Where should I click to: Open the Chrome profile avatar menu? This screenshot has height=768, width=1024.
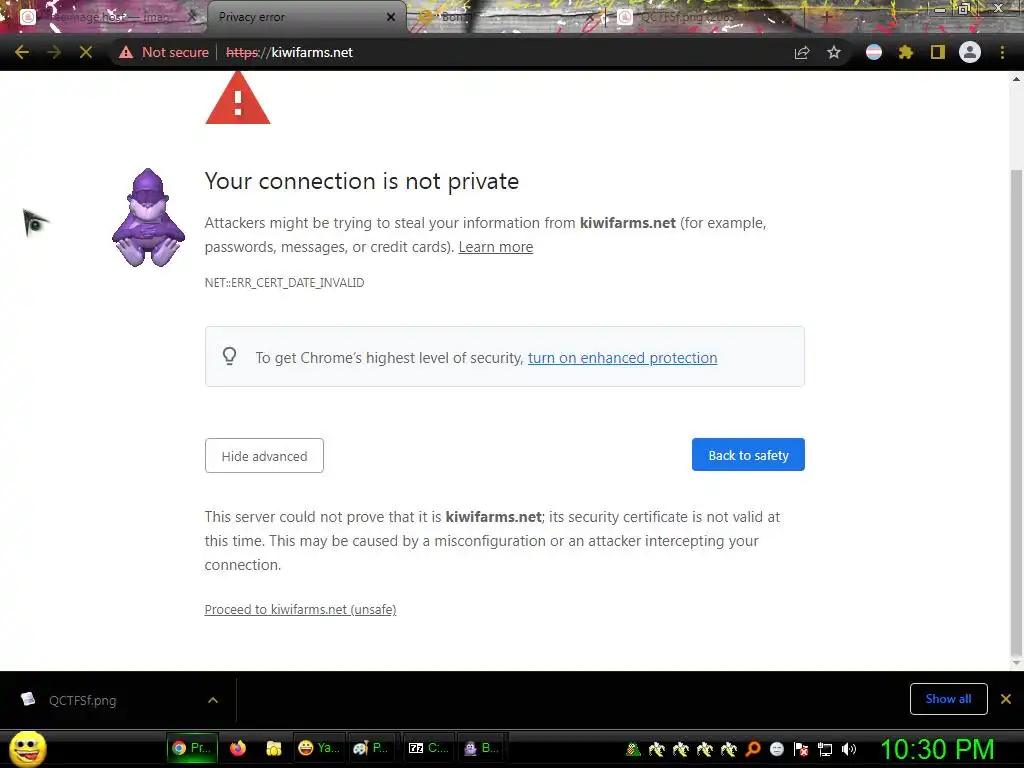point(970,52)
